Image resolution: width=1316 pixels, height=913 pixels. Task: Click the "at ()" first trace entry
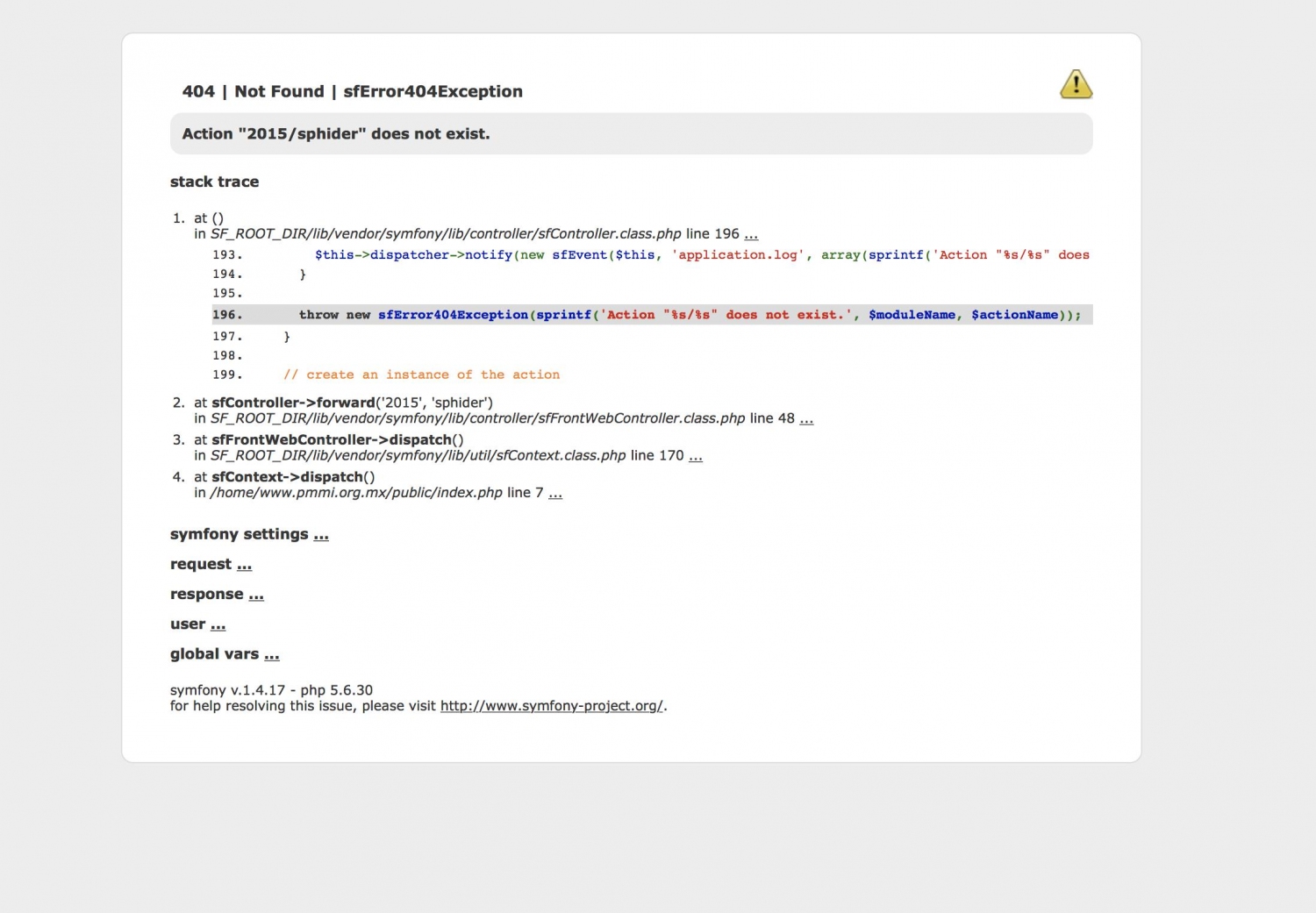(x=209, y=218)
